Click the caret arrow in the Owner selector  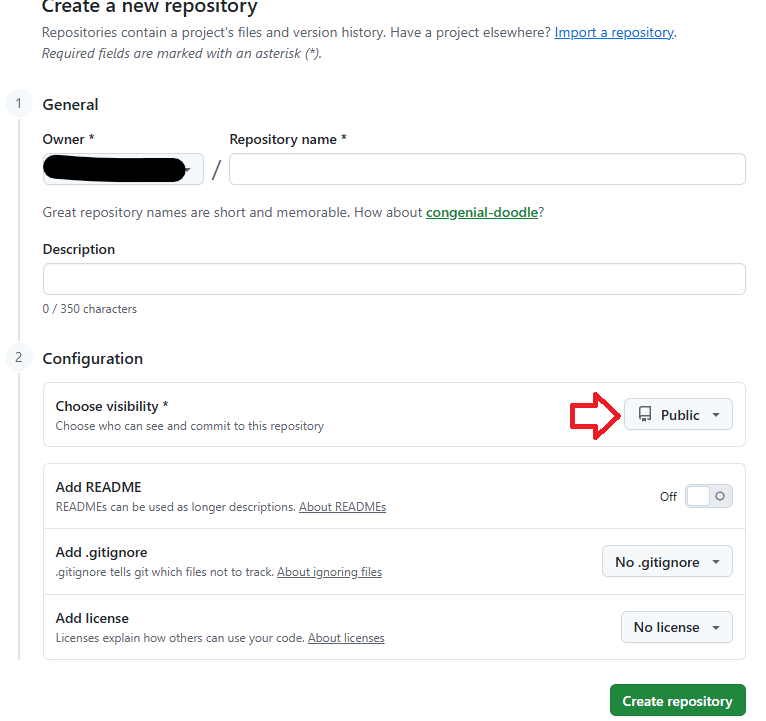188,171
